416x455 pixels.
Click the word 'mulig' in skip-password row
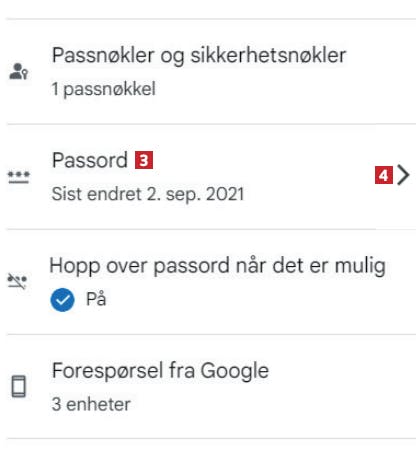click(x=360, y=267)
